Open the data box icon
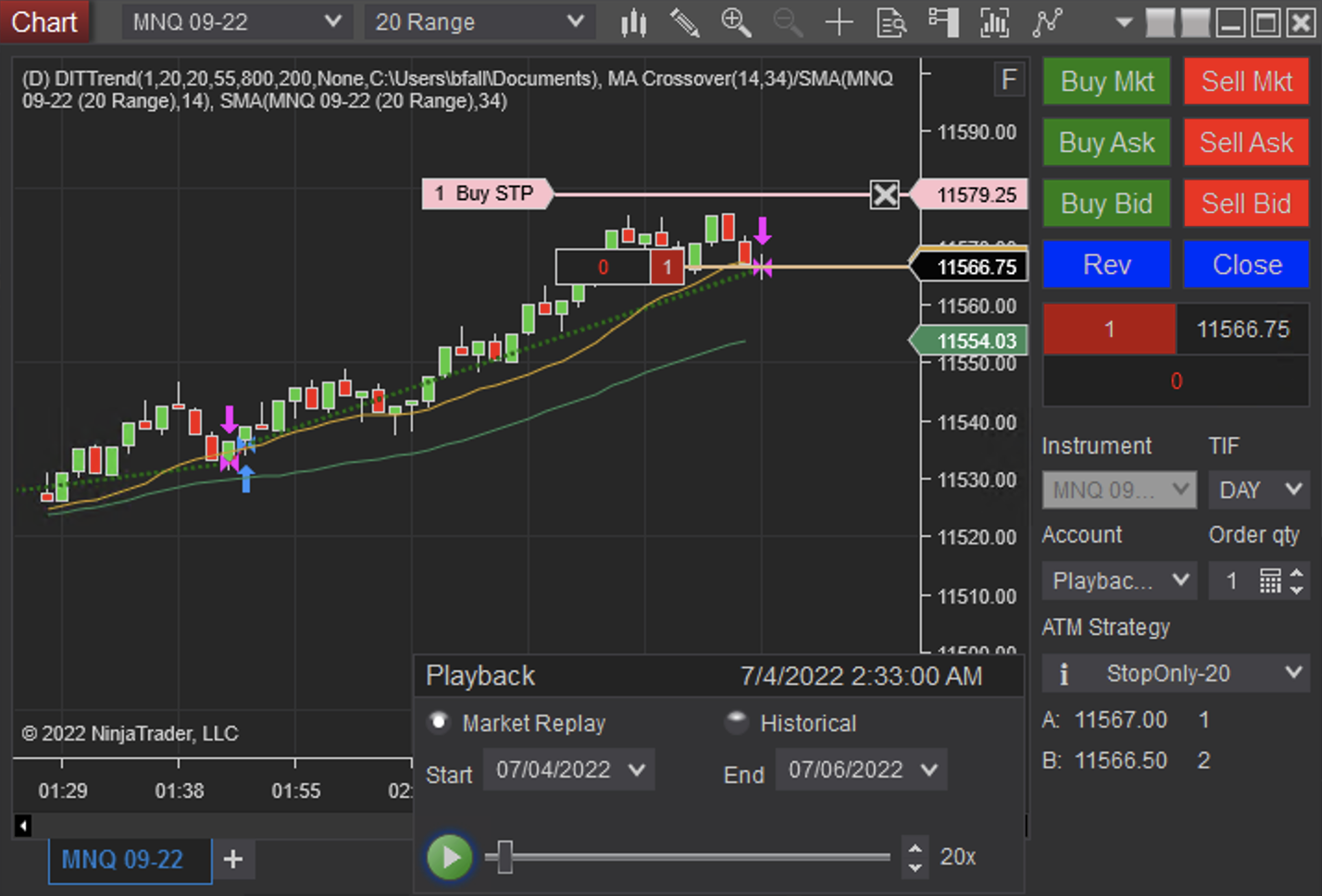Viewport: 1322px width, 896px height. (891, 22)
